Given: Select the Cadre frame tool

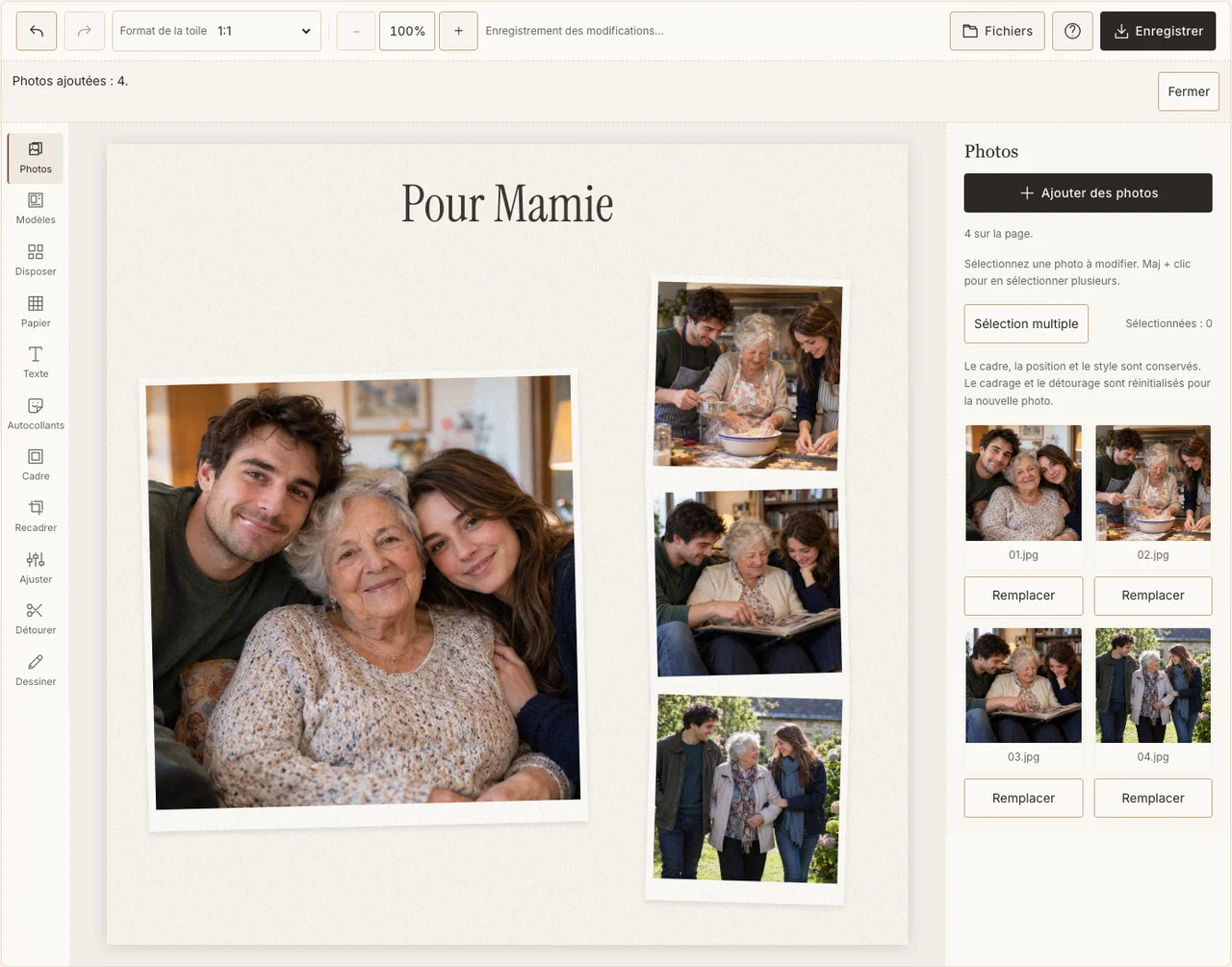Looking at the screenshot, I should [x=36, y=465].
